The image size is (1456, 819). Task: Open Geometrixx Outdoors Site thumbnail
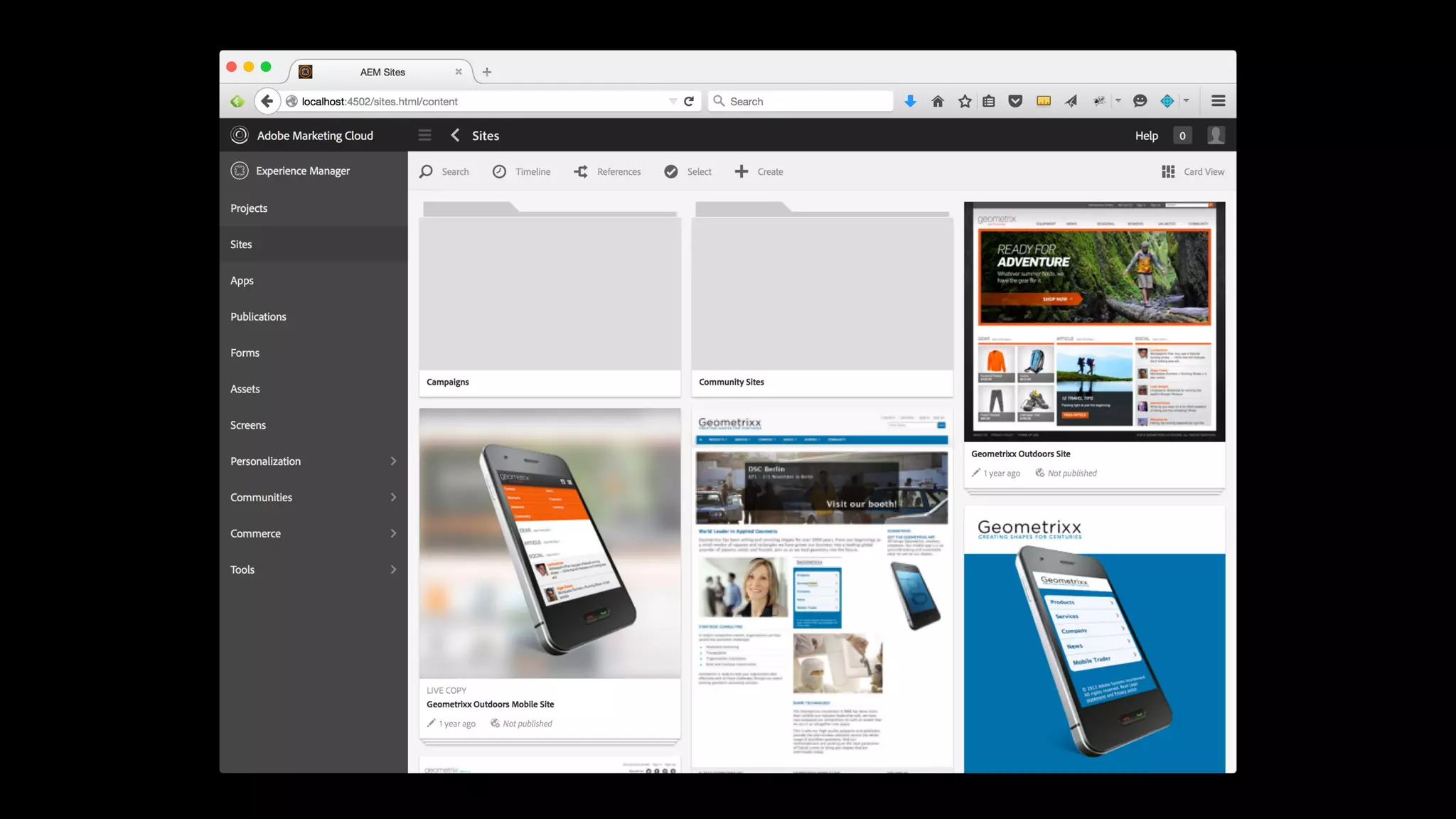coord(1094,321)
